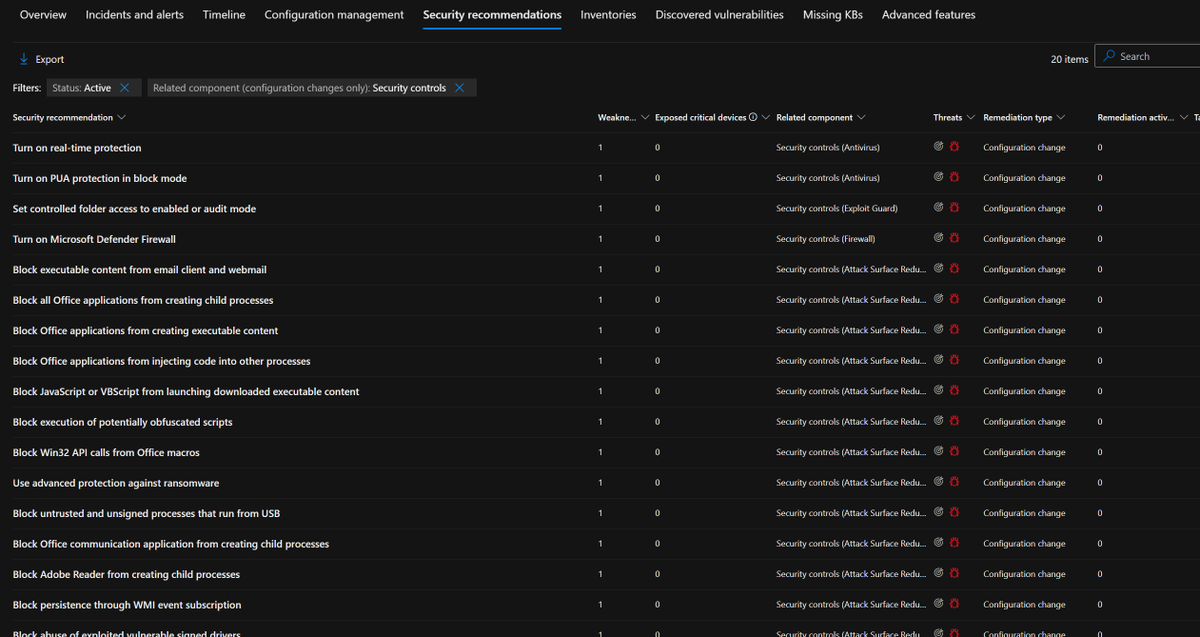The height and width of the screenshot is (637, 1200).
Task: Click the target icon for Office communication application row
Action: point(939,543)
